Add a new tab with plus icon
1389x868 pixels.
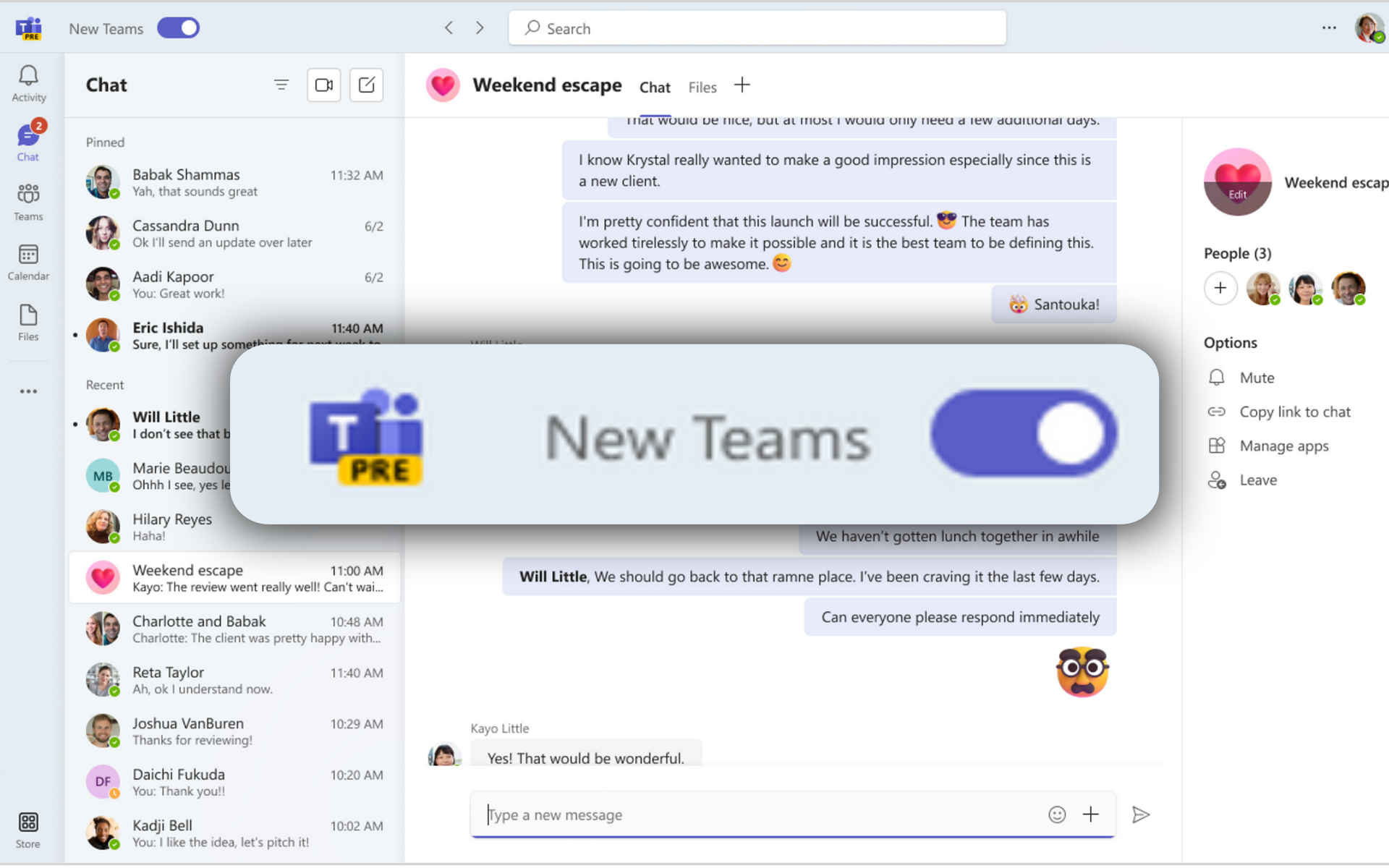point(742,85)
